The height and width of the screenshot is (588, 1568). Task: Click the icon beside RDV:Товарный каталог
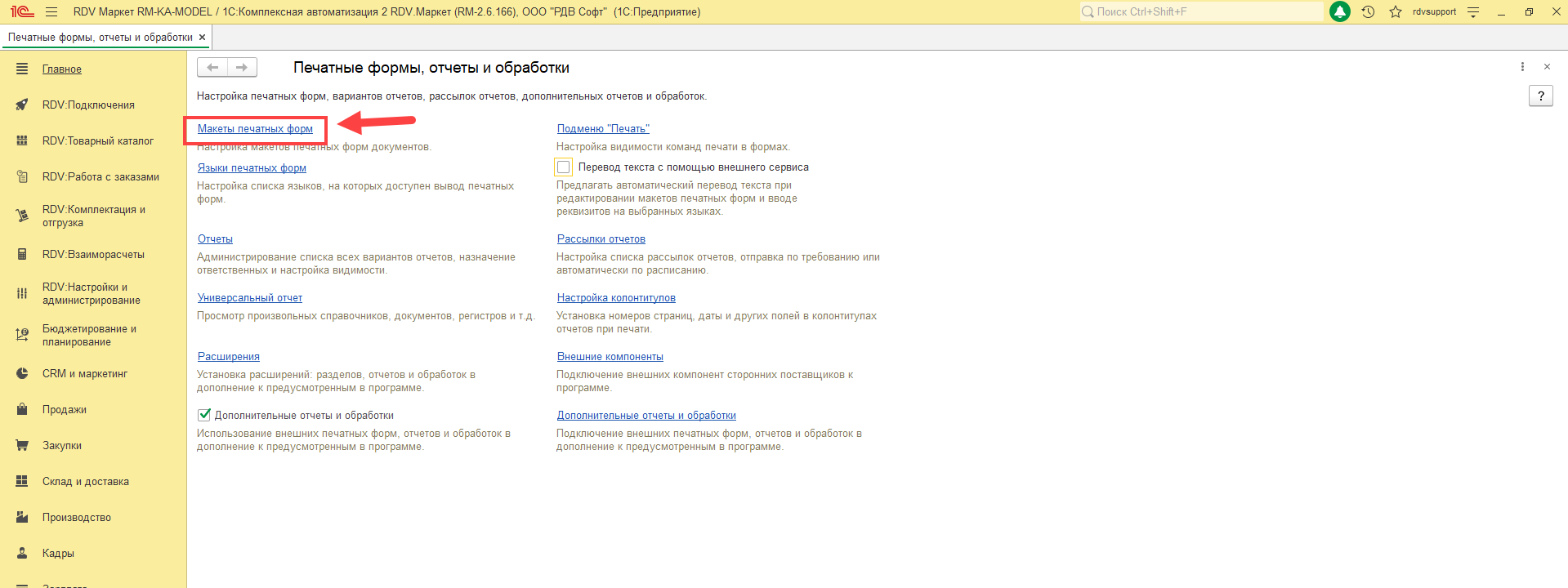tap(22, 140)
